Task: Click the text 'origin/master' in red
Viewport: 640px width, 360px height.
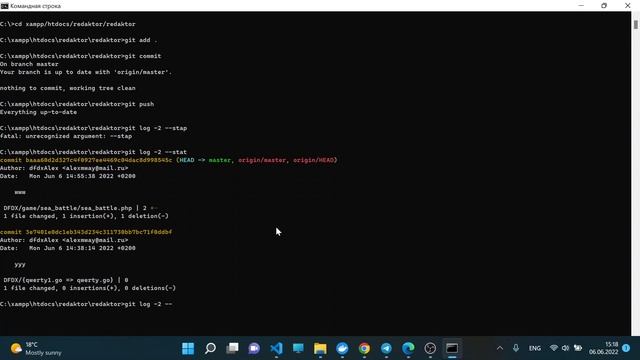Action: [262, 160]
